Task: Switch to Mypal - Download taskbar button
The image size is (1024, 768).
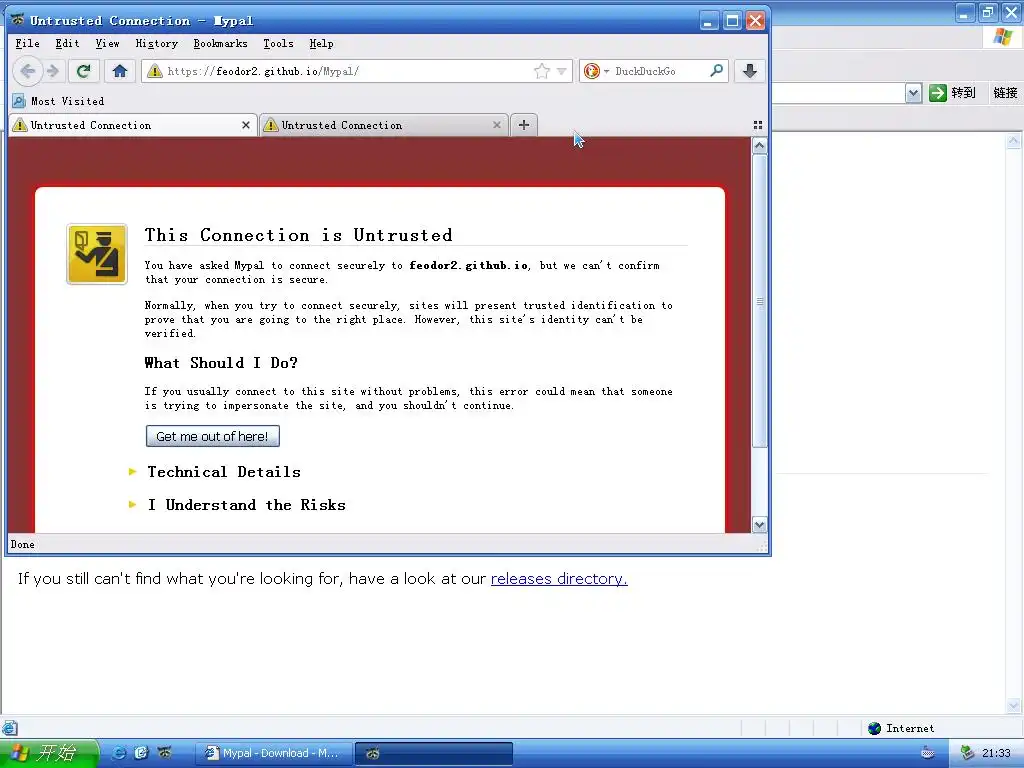Action: click(x=273, y=753)
